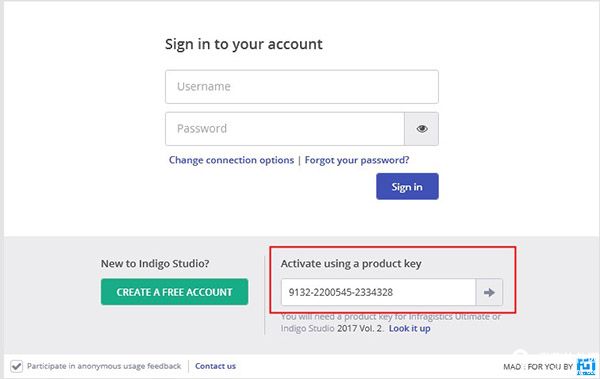The height and width of the screenshot is (379, 600).
Task: Select the CREATE A FREE ACCOUNT button
Action: pos(174,292)
